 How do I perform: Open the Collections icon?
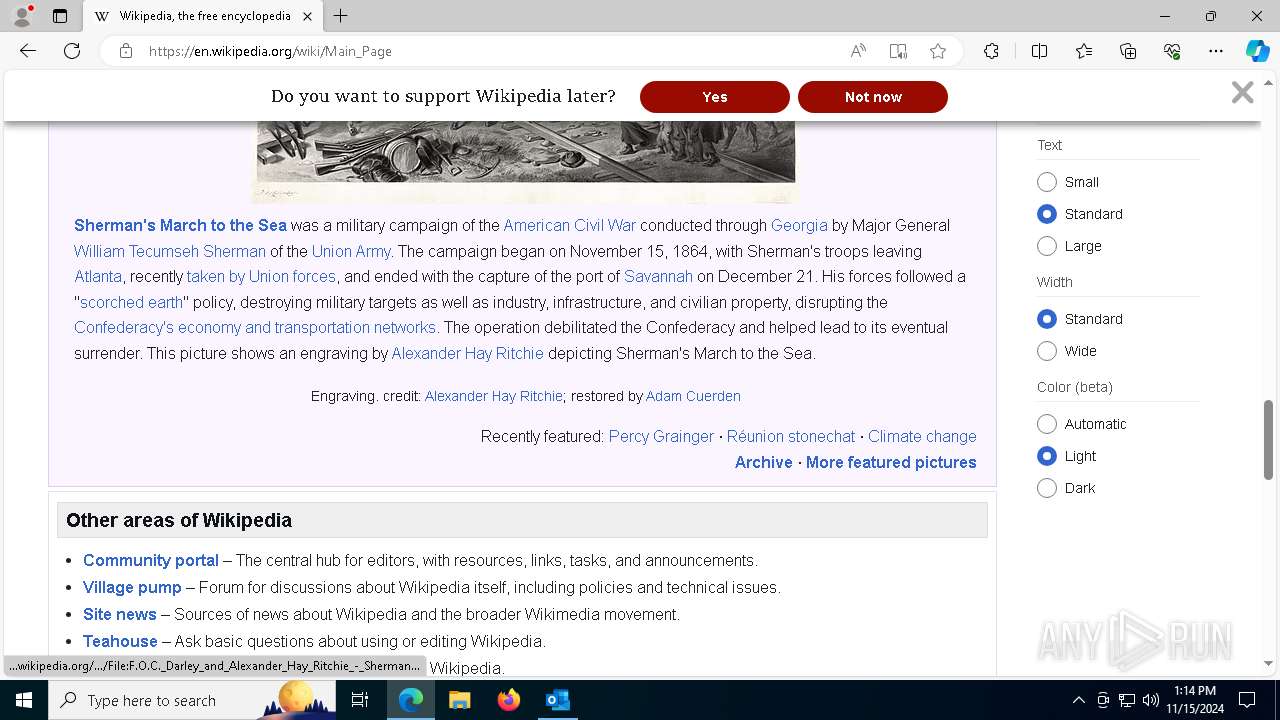(1128, 51)
